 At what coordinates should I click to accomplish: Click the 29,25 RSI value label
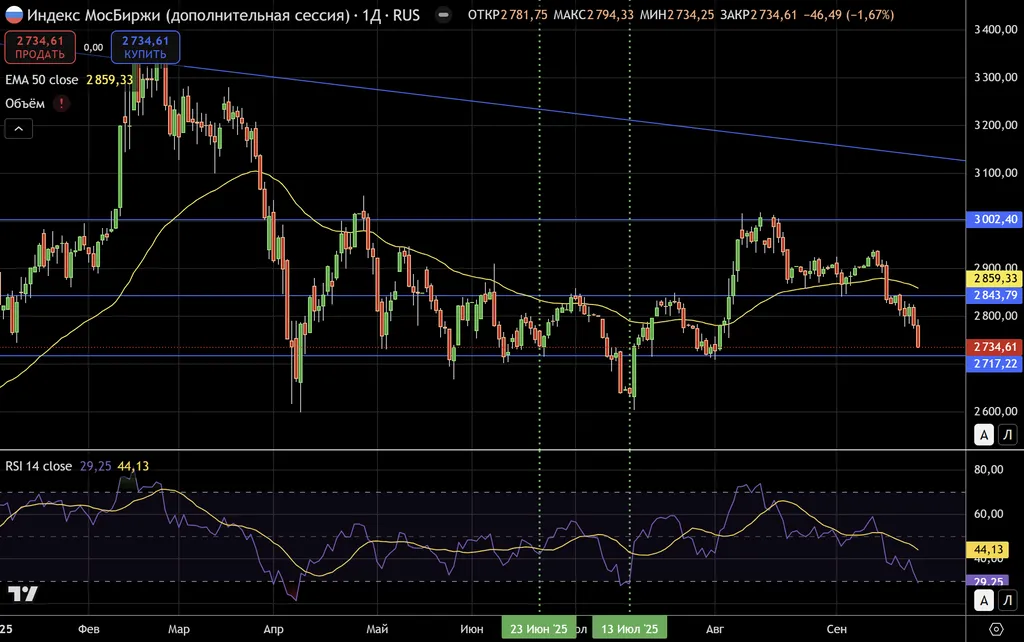994,581
